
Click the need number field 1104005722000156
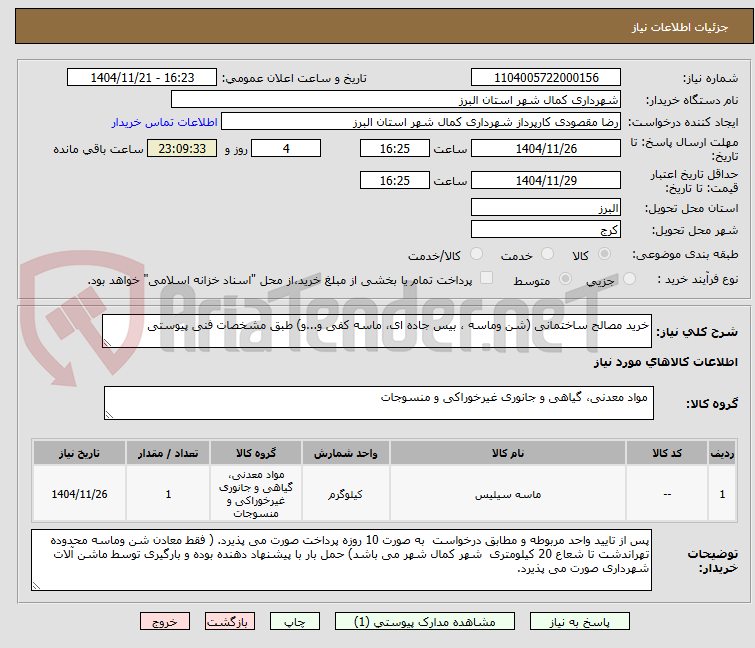546,78
